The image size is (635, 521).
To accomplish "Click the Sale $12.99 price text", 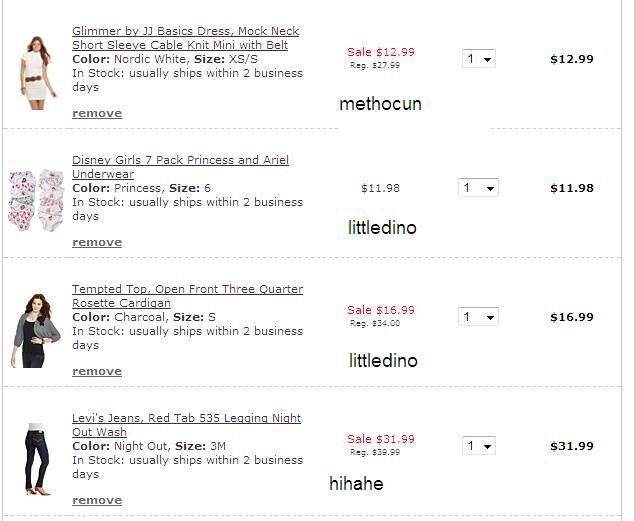I will tap(381, 52).
